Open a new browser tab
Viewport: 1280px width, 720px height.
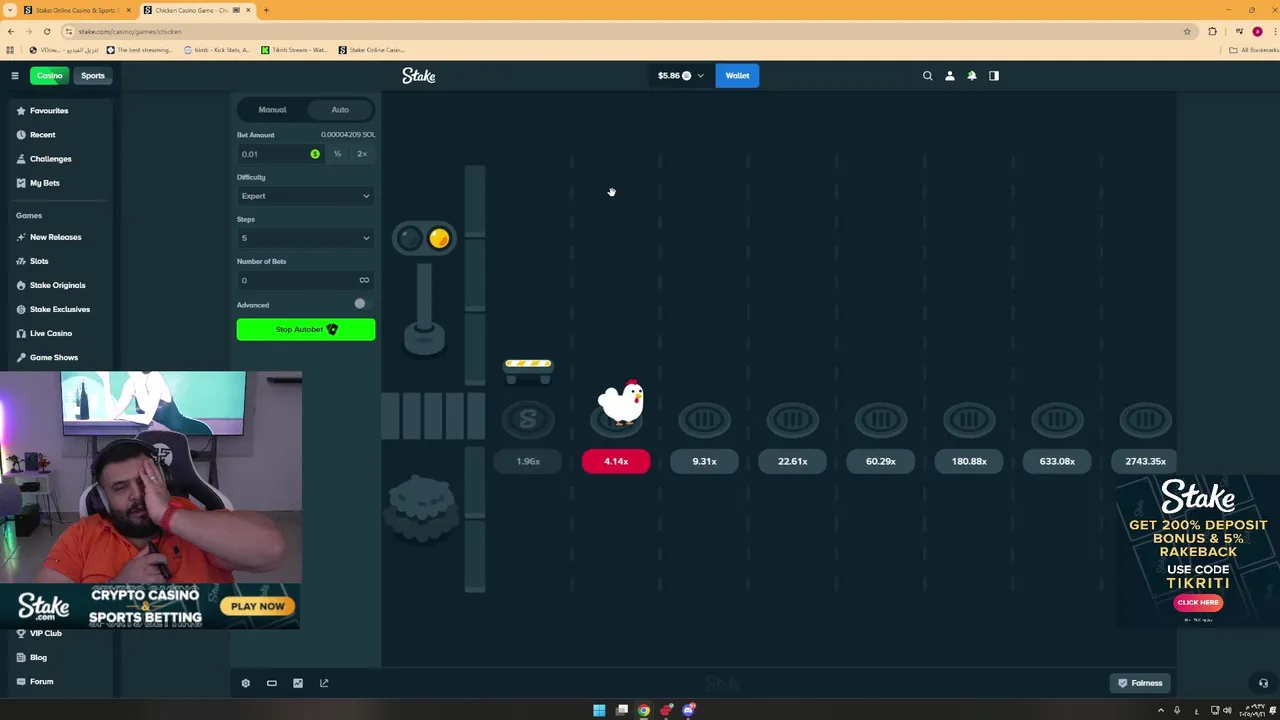point(266,10)
